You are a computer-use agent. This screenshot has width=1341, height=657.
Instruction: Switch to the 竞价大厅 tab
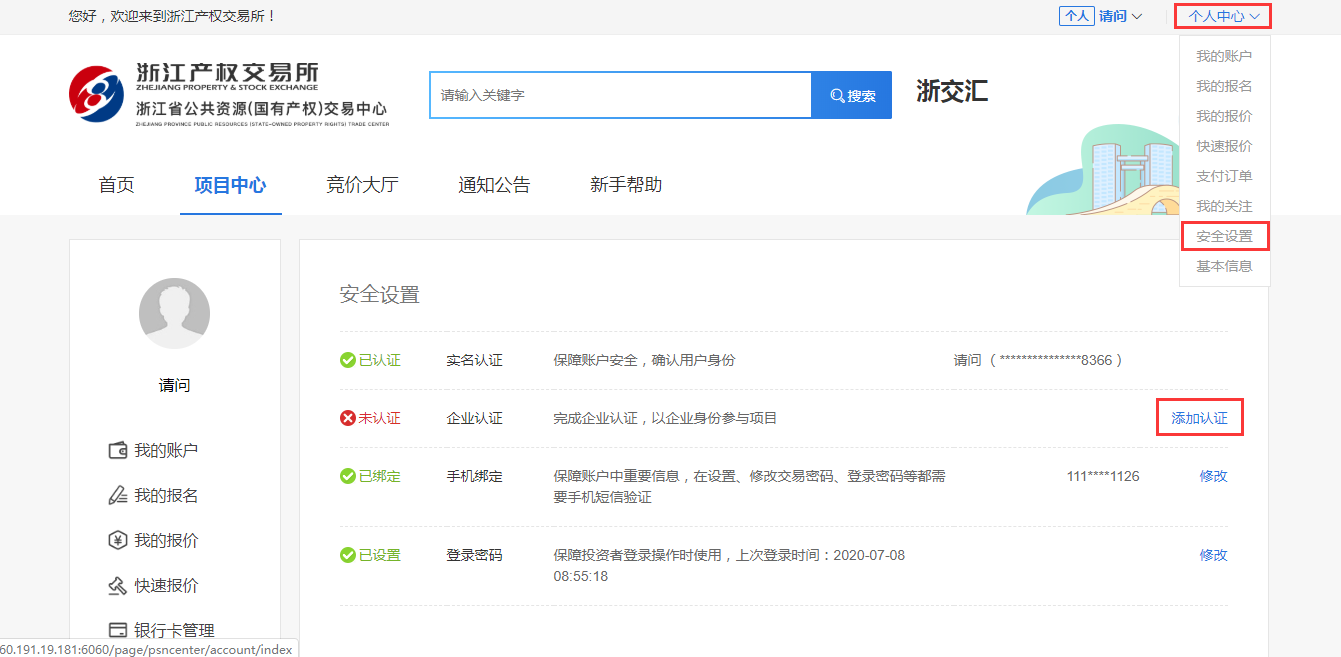pos(362,185)
